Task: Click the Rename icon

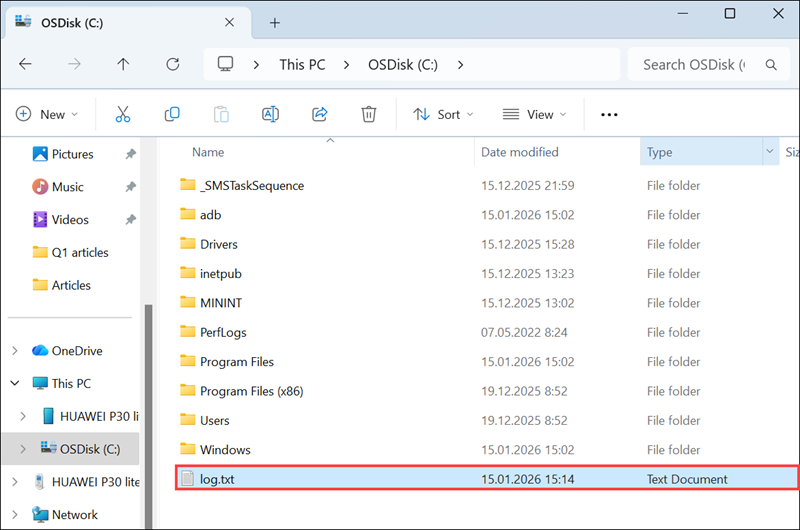Action: point(270,114)
